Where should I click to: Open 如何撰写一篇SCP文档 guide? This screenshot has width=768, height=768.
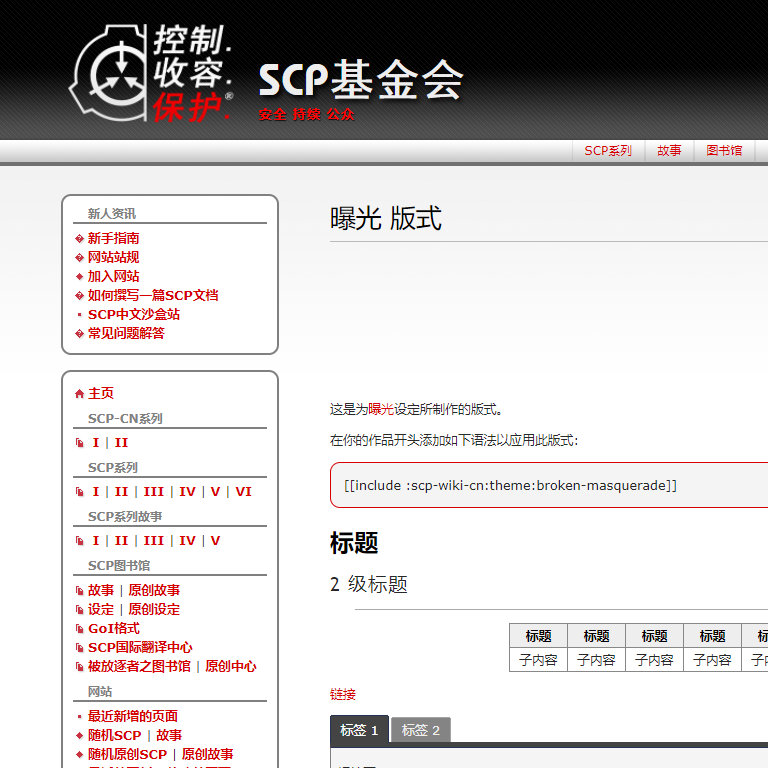[152, 296]
